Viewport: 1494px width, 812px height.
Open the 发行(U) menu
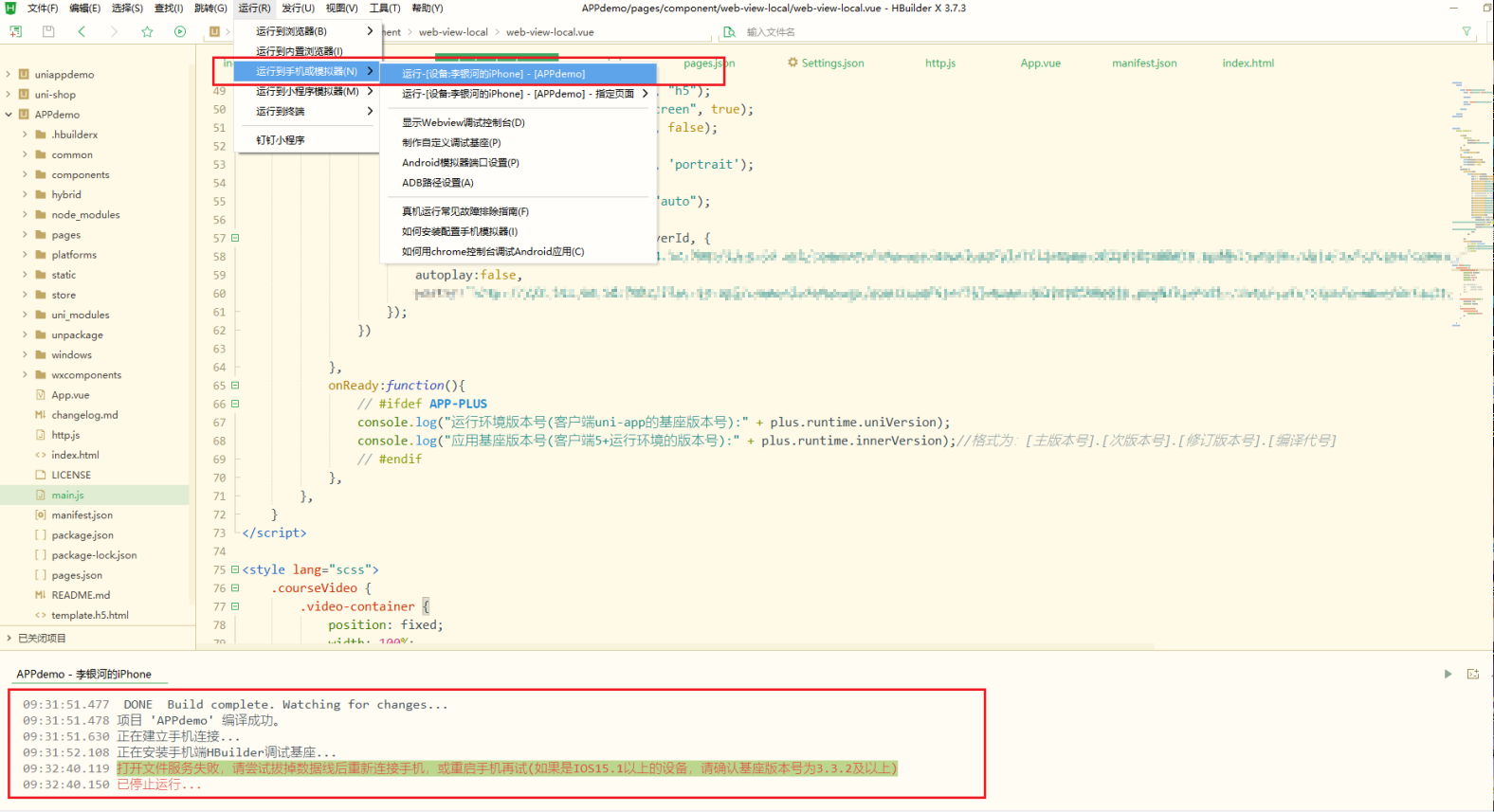[298, 8]
